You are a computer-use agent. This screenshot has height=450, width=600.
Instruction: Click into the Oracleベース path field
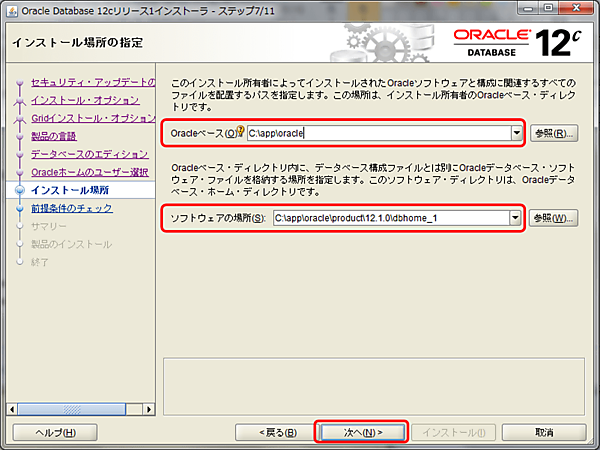(x=379, y=133)
